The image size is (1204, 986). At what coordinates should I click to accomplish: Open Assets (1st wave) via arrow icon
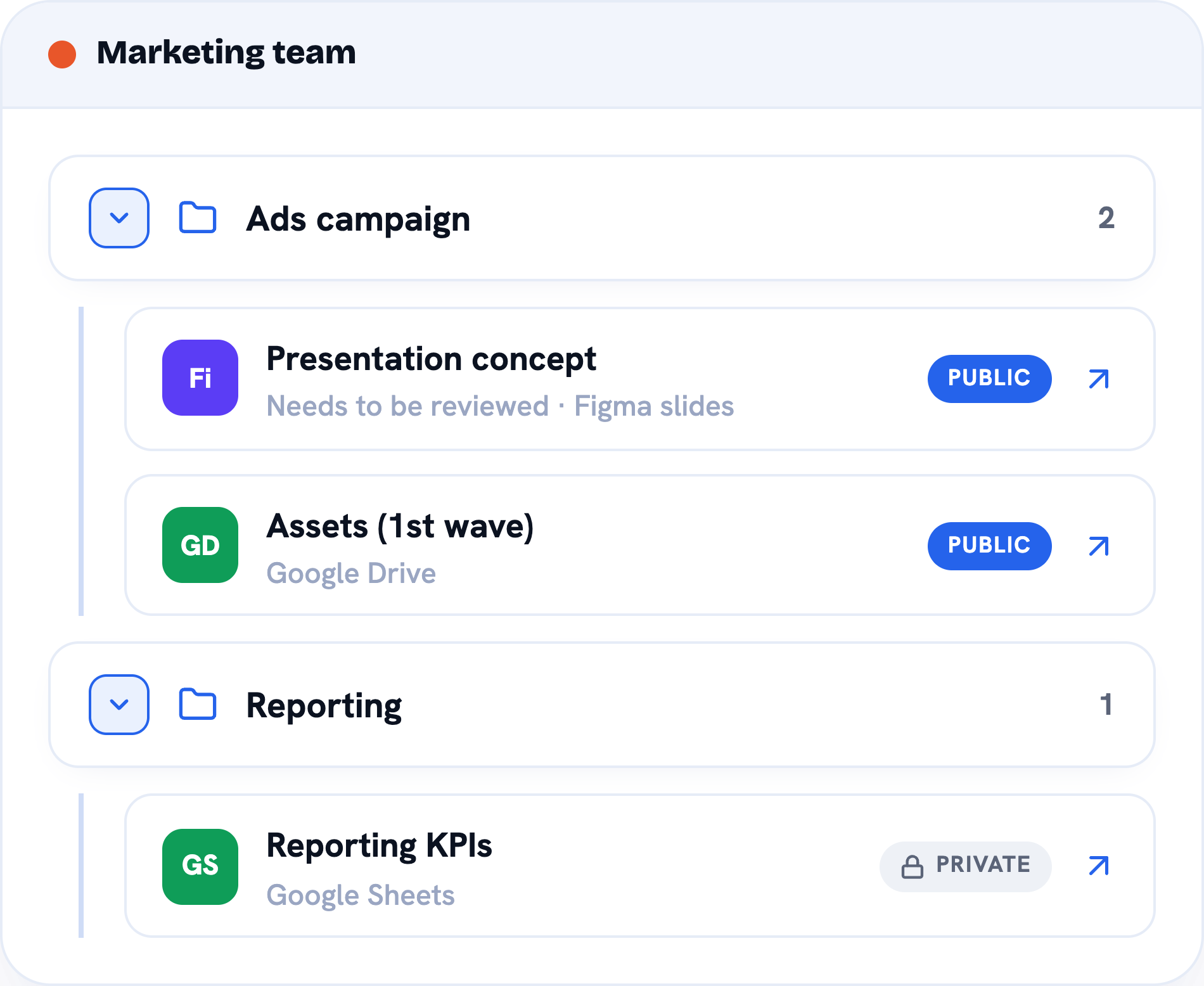(1099, 546)
